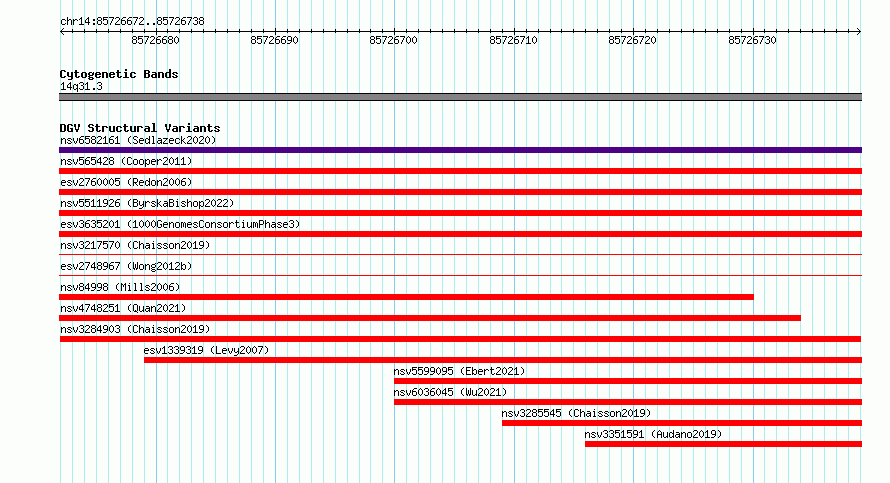The width and height of the screenshot is (890, 483).
Task: Open nsv3217570 (Chaisson2019) label
Action: tap(135, 245)
